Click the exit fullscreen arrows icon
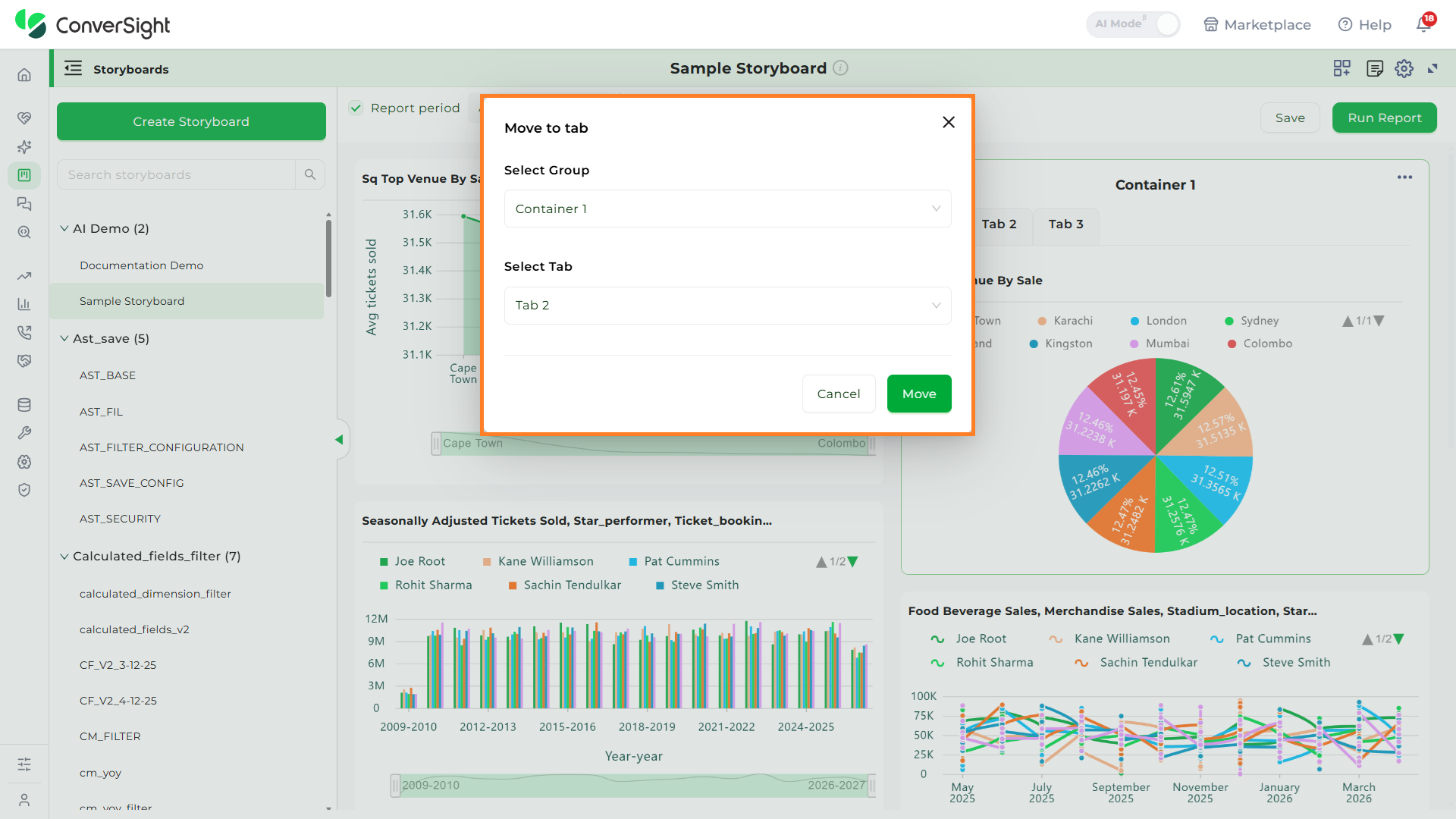 coord(1432,68)
